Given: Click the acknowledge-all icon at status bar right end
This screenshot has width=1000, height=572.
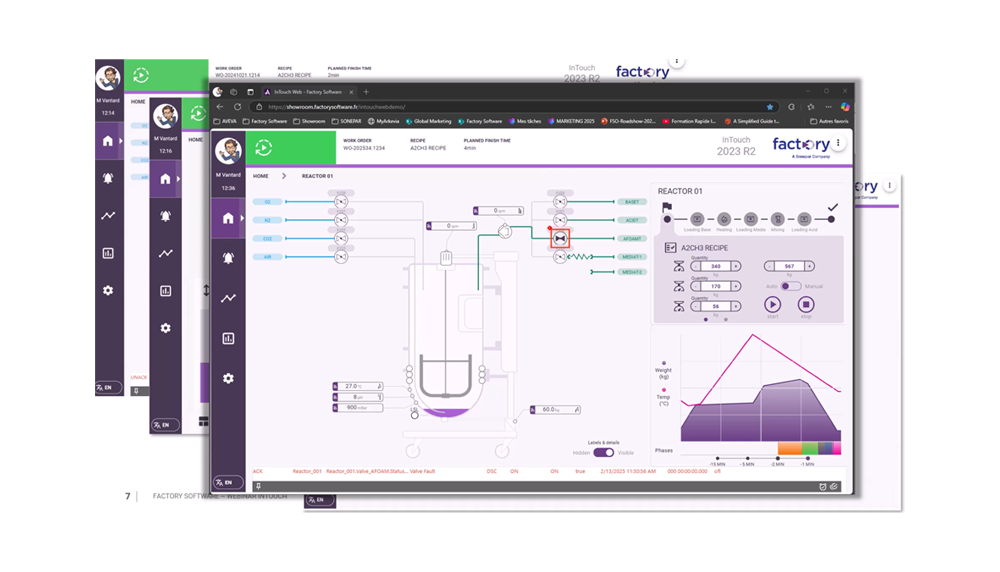Looking at the screenshot, I should pos(834,487).
